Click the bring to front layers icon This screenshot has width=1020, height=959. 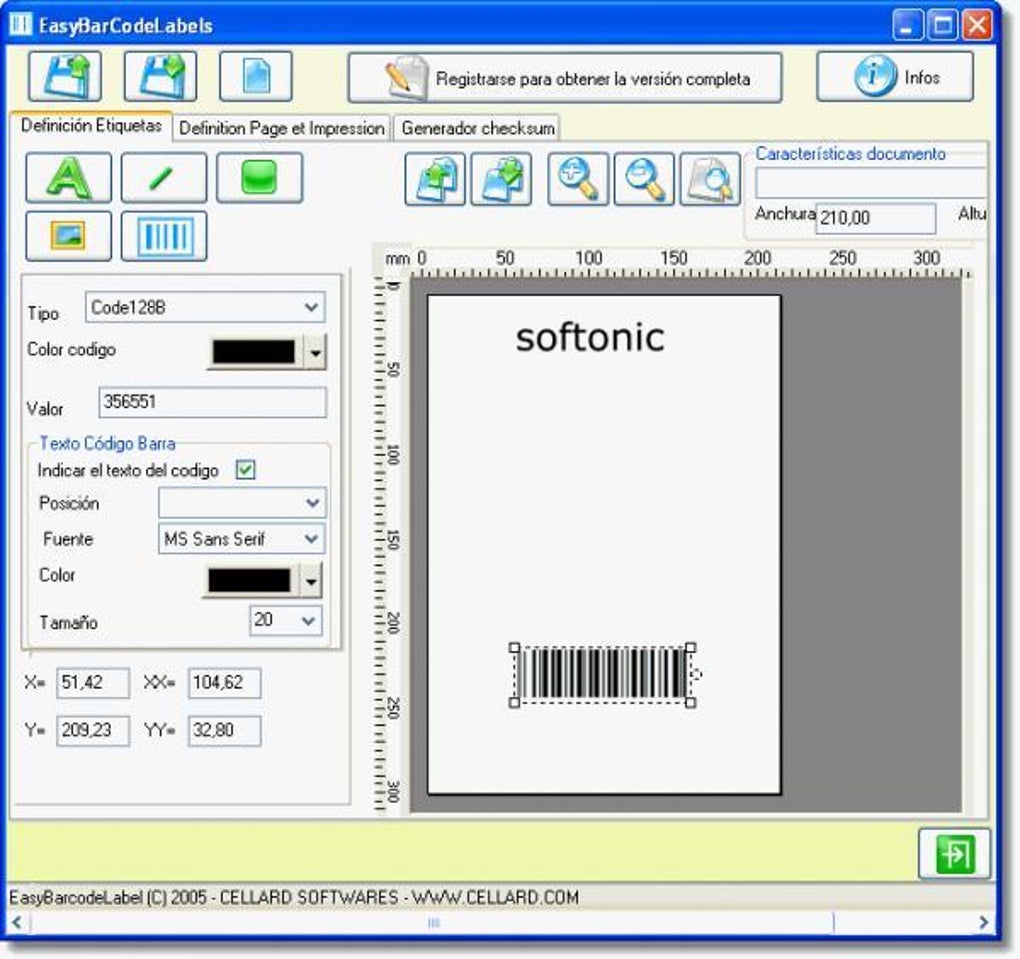pos(435,179)
